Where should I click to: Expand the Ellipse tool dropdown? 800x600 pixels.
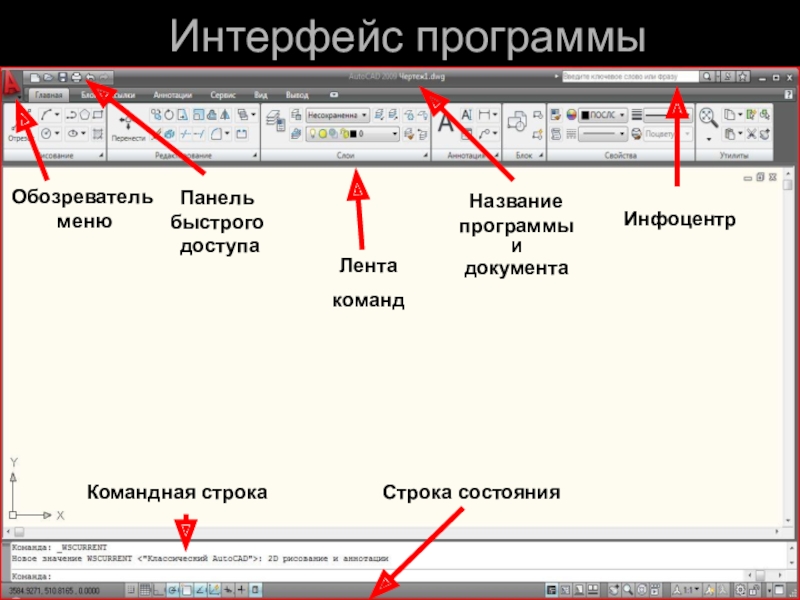(x=84, y=134)
